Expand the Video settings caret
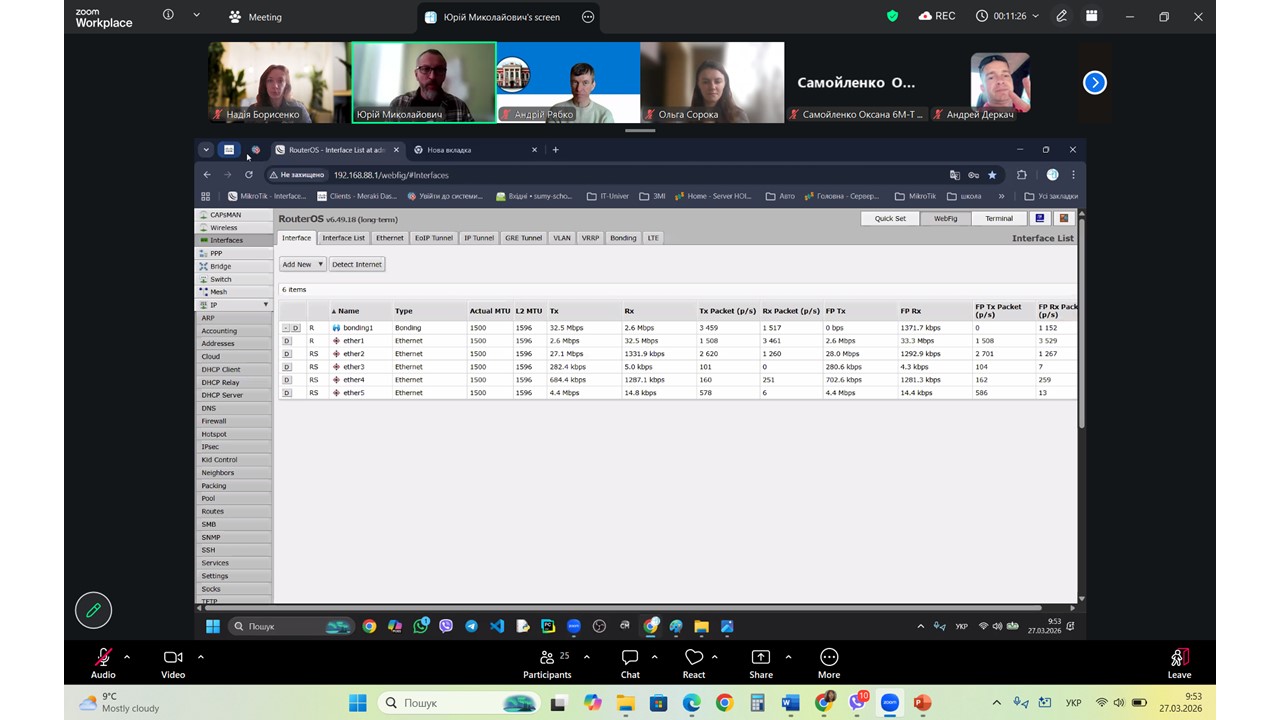1280x720 pixels. pos(201,657)
